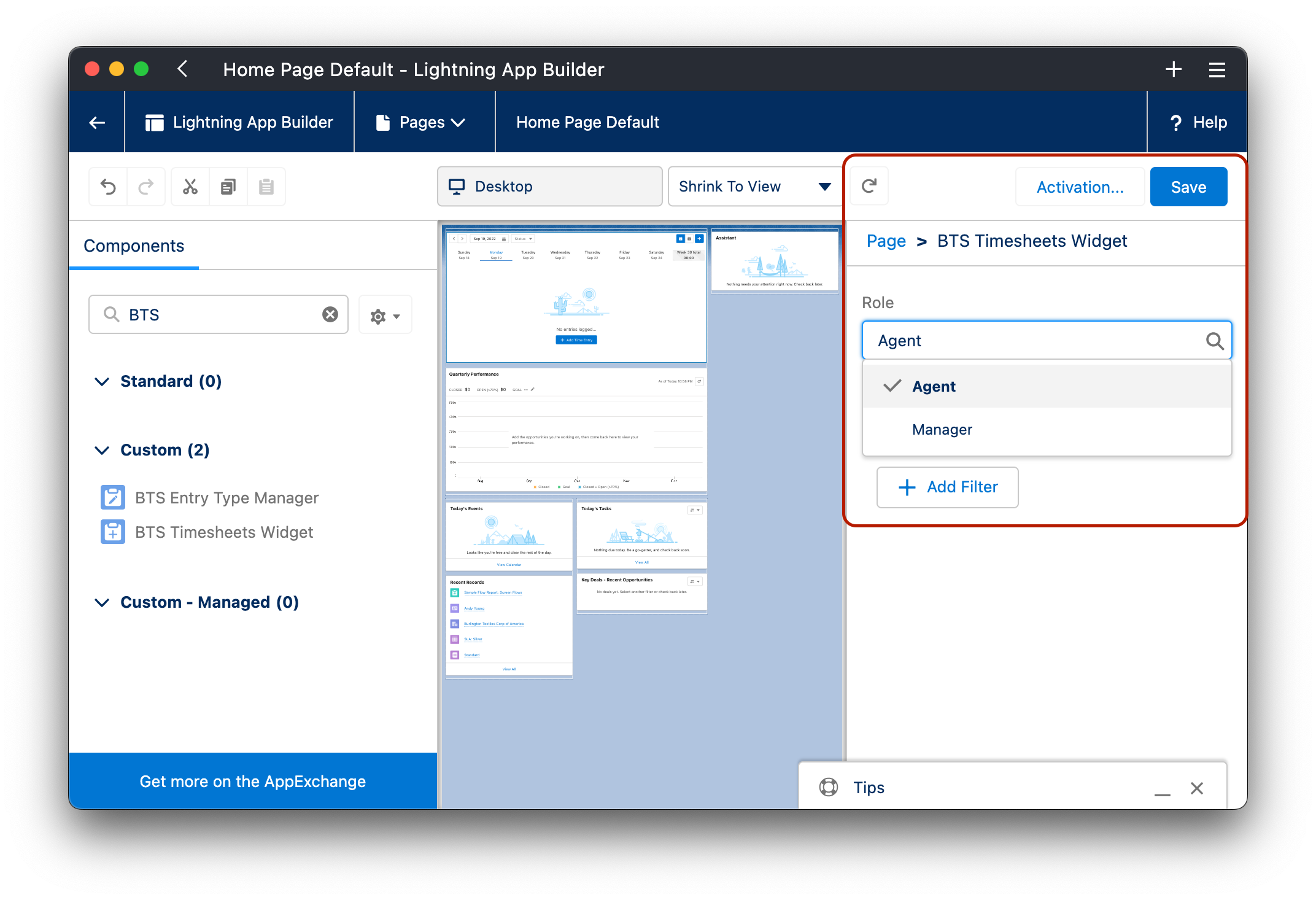Close the Tips panel

point(1196,788)
